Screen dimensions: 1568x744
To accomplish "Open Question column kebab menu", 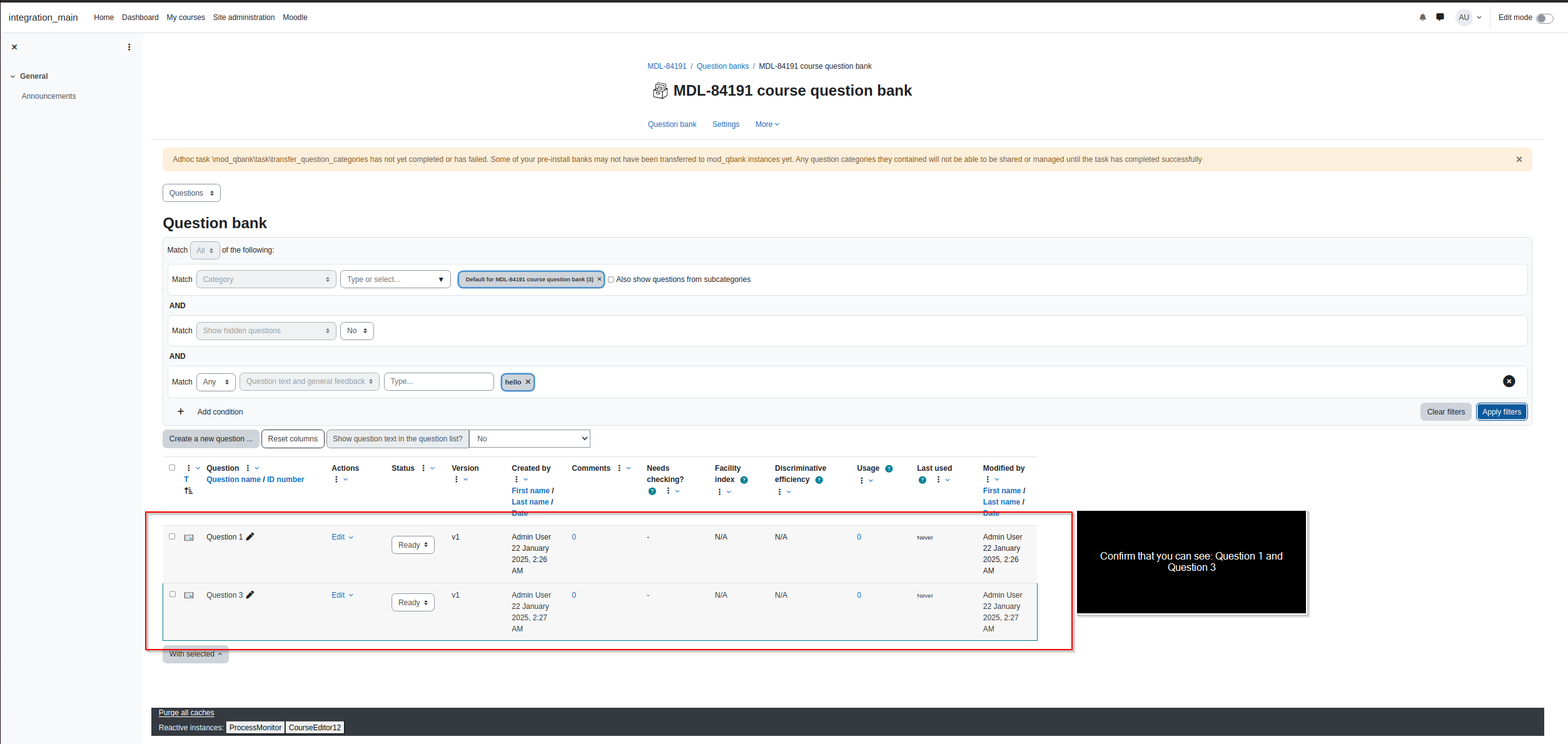I will 248,468.
